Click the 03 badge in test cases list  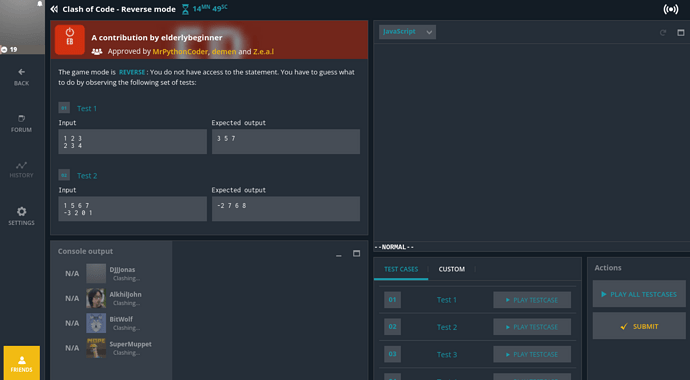coord(392,354)
